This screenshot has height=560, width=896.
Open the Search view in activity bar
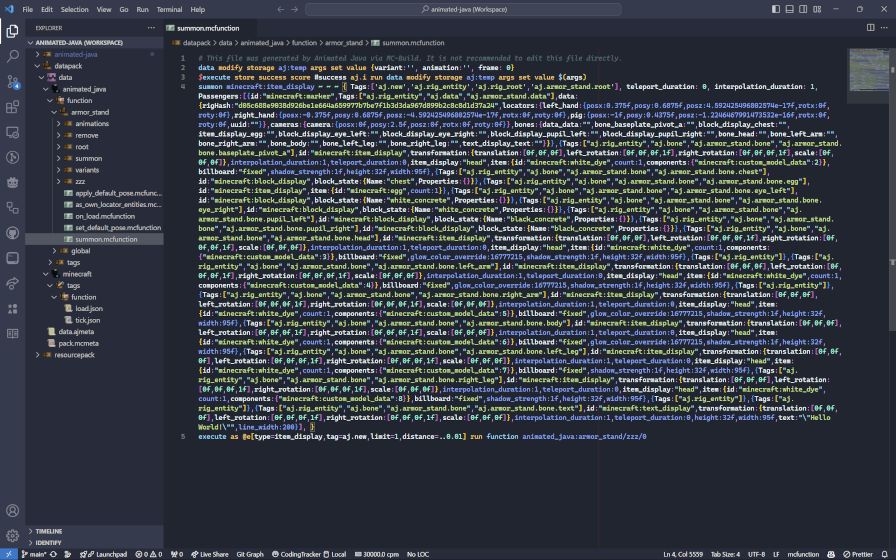tap(13, 57)
